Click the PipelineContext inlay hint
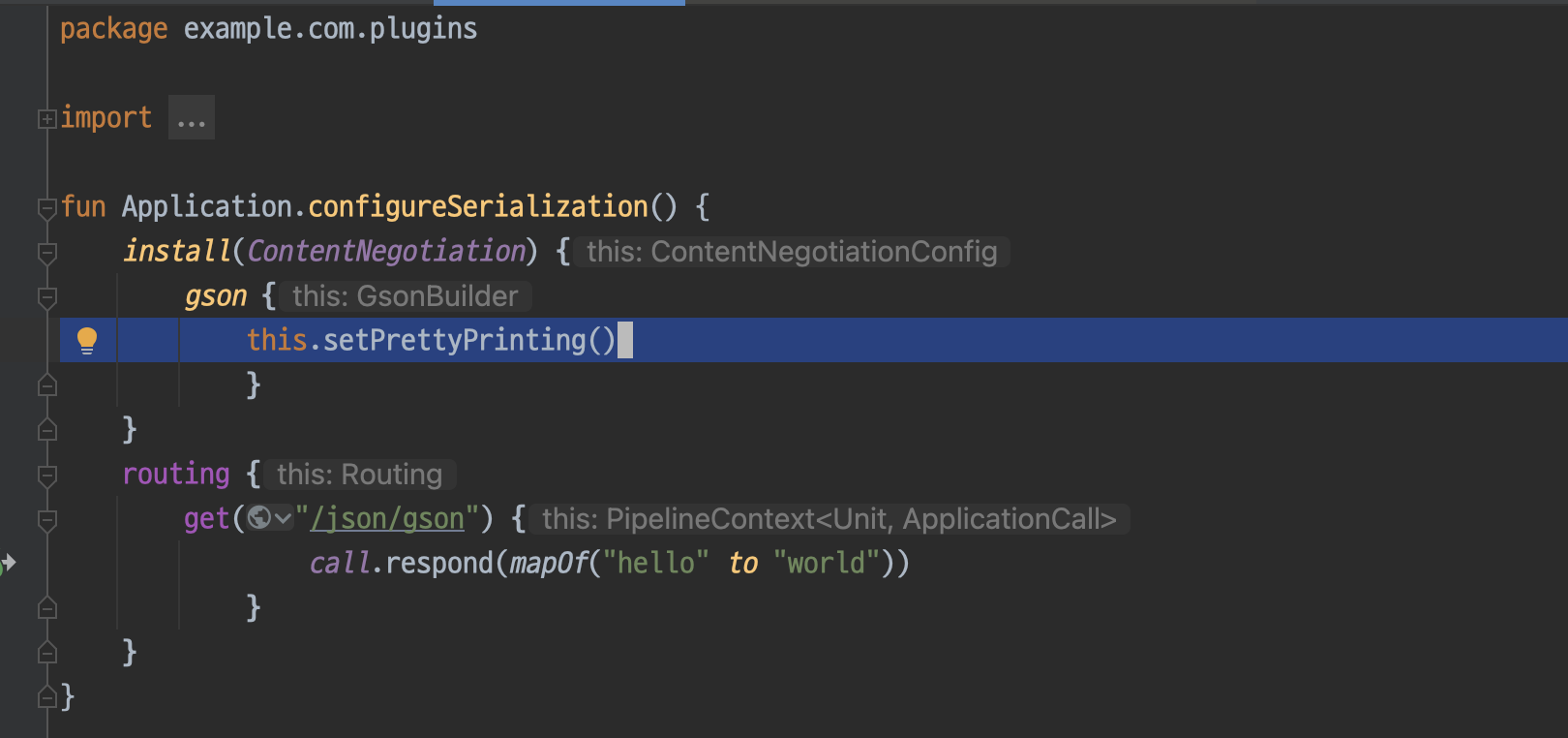The image size is (1568, 738). 829,519
